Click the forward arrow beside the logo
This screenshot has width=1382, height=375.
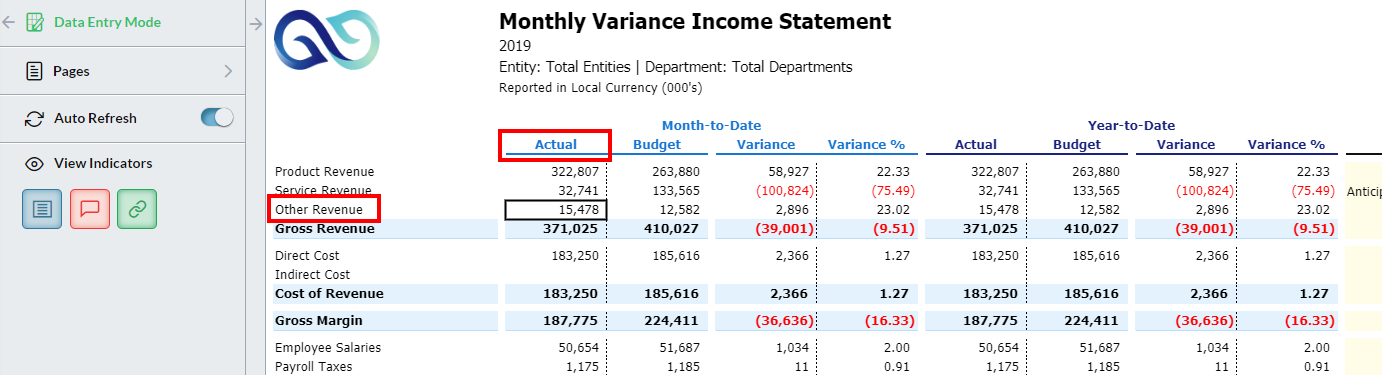[x=255, y=23]
